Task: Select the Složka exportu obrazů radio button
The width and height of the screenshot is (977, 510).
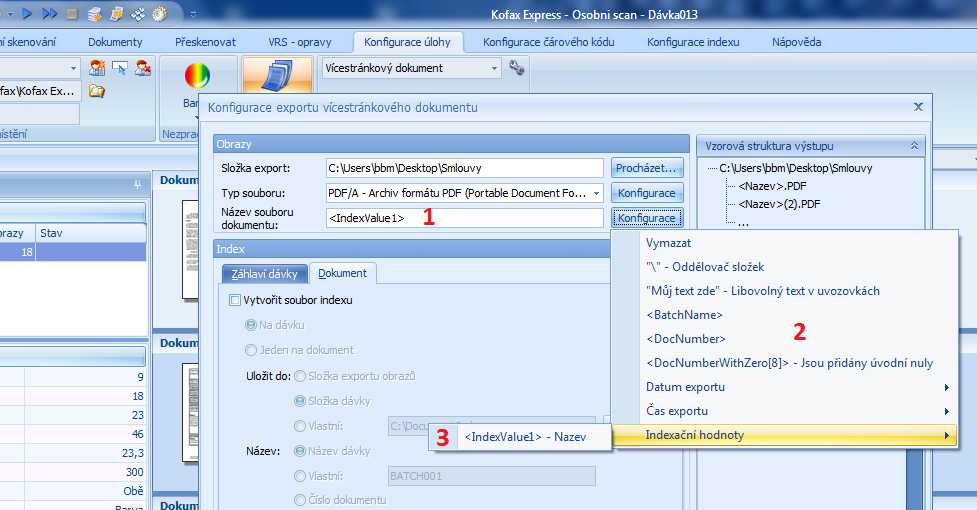Action: pyautogui.click(x=300, y=376)
